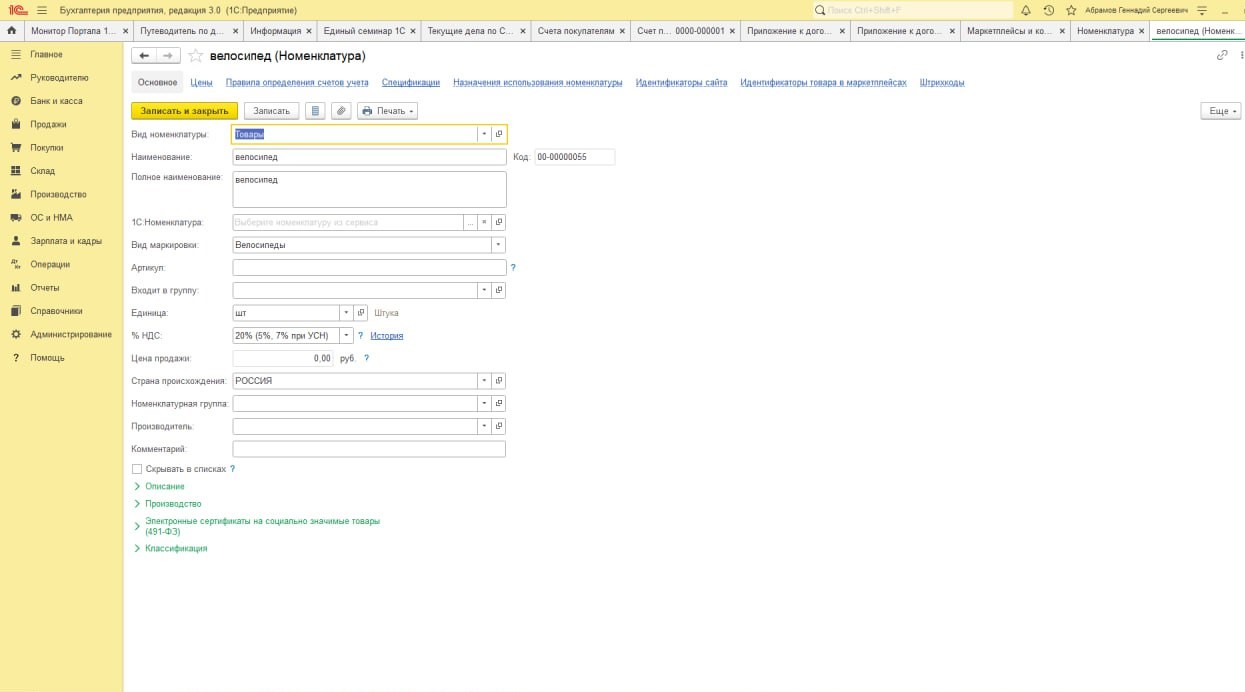The height and width of the screenshot is (692, 1245).
Task: Go back with the left arrow button
Action: coord(145,56)
